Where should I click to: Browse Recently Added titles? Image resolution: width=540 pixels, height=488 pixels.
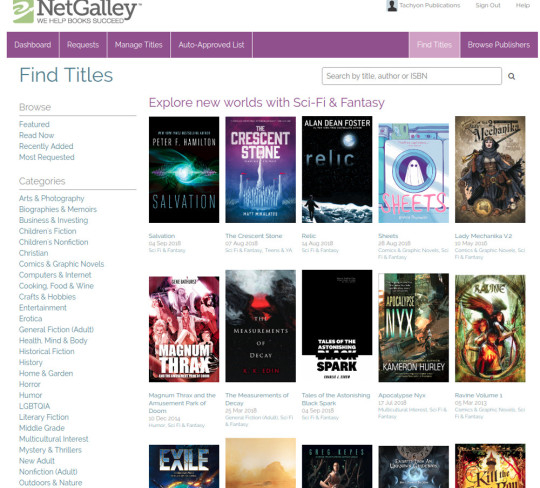point(46,146)
